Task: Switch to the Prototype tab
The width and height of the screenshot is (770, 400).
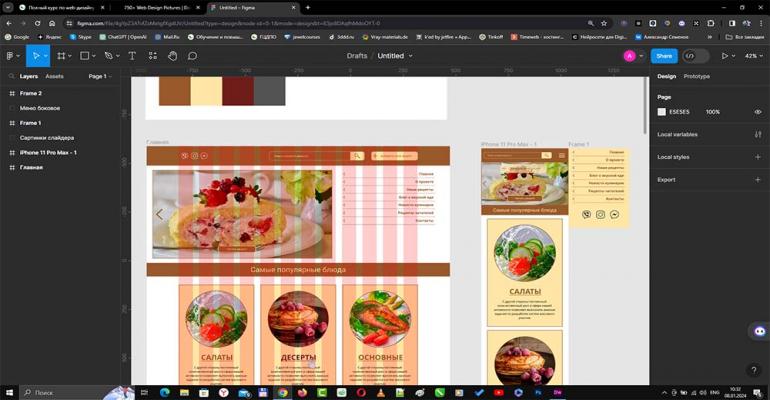Action: click(696, 76)
